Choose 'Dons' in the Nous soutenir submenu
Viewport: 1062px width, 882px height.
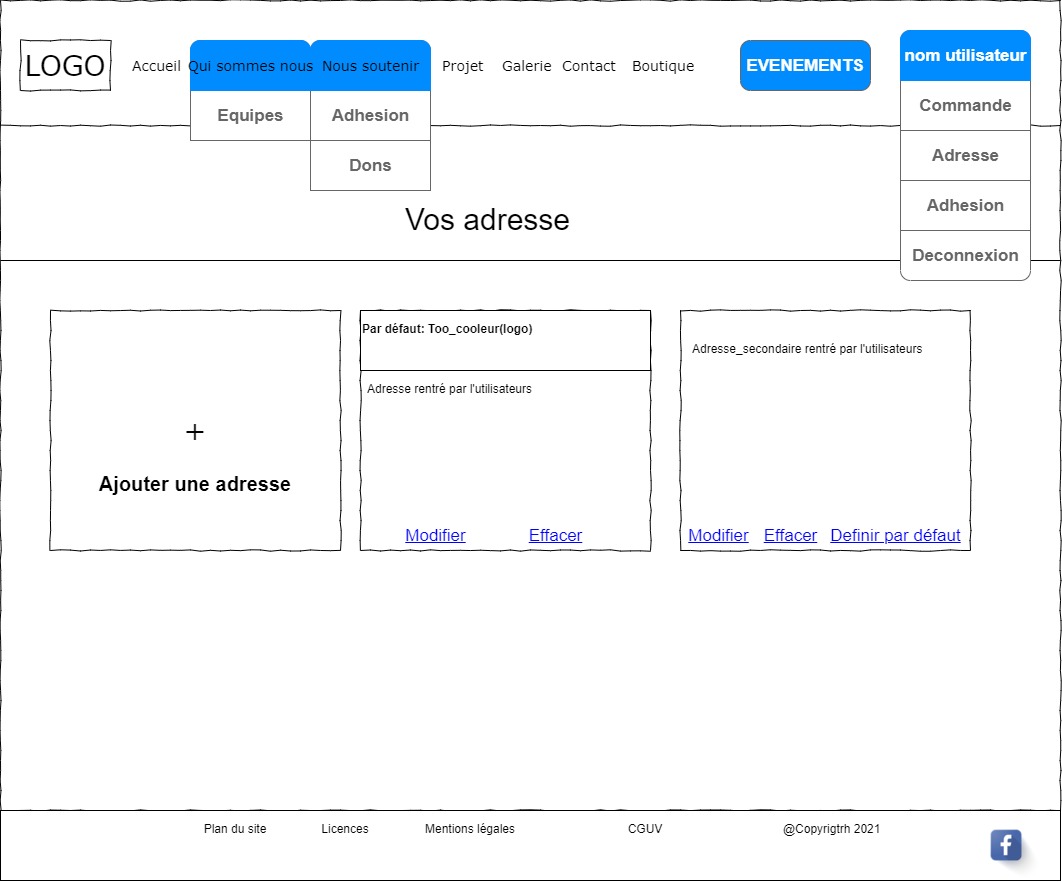[370, 166]
